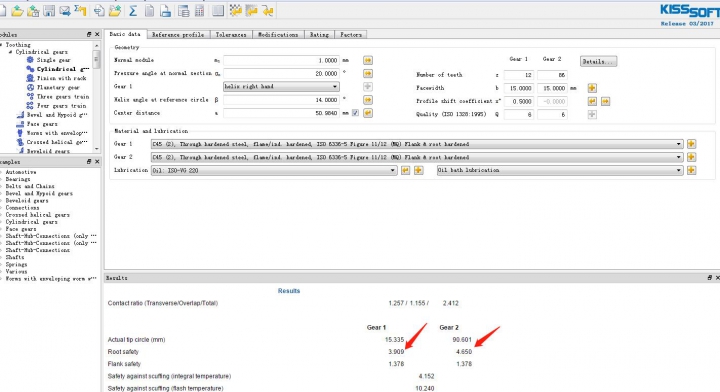The width and height of the screenshot is (720, 392).
Task: Expand the Oil bath lubrication dropdown
Action: click(x=560, y=170)
